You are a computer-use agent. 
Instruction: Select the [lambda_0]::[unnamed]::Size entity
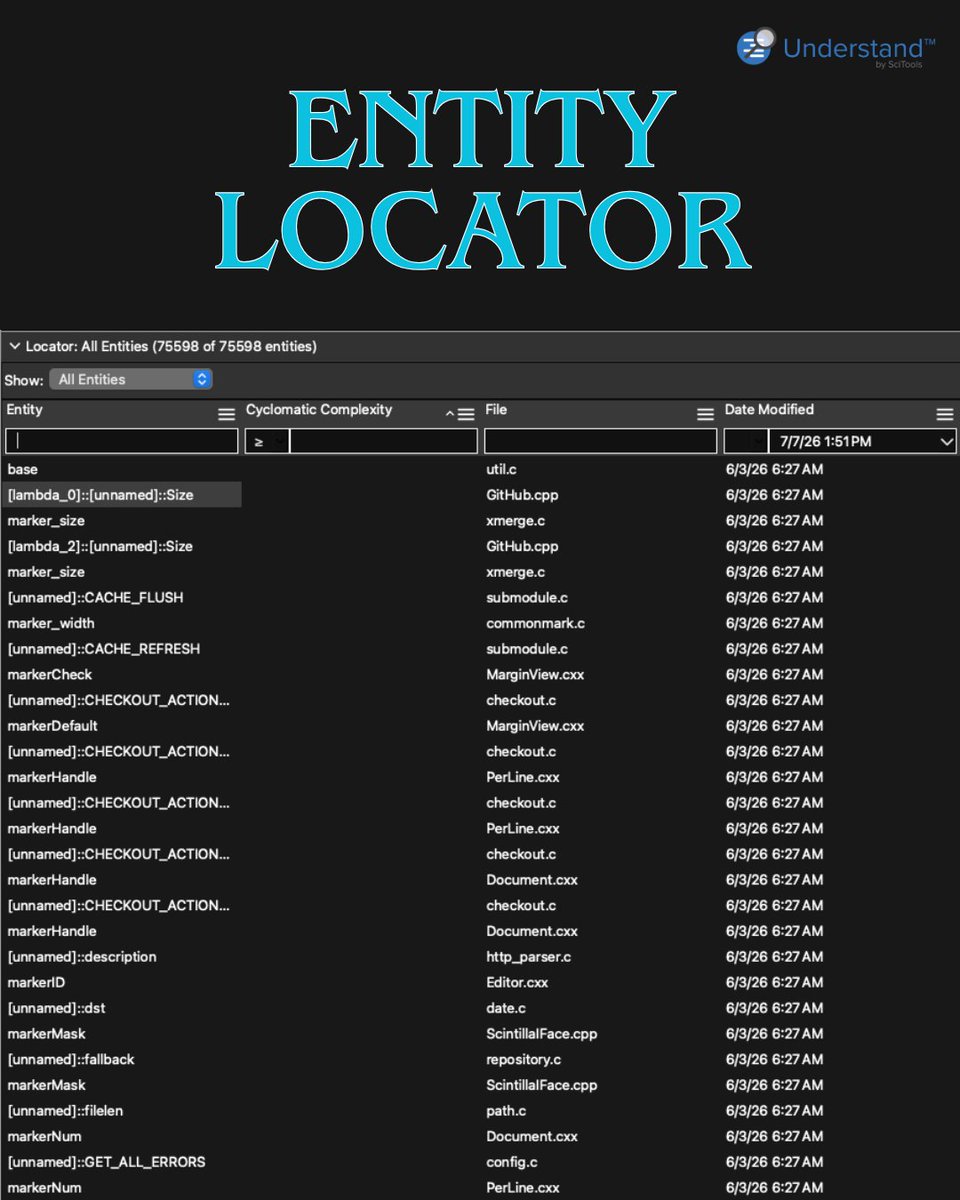[100, 495]
